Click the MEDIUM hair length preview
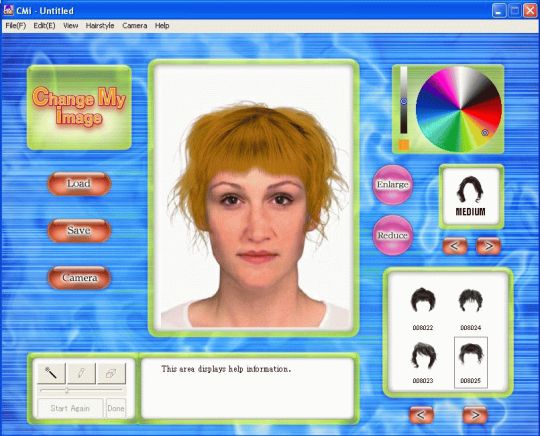This screenshot has height=436, width=540. coord(471,196)
